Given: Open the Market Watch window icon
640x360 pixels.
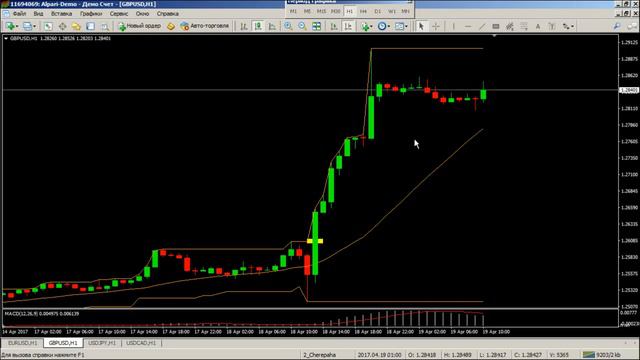Looking at the screenshot, I should click(48, 26).
